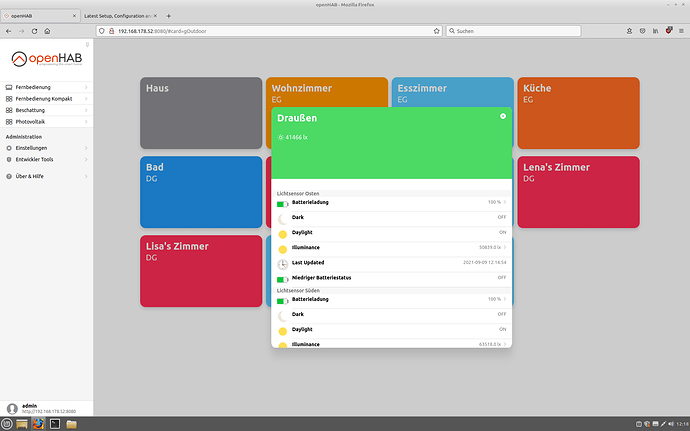Click the chevron beside Photovoltaik
Viewport: 690px width, 431px height.
[86, 122]
